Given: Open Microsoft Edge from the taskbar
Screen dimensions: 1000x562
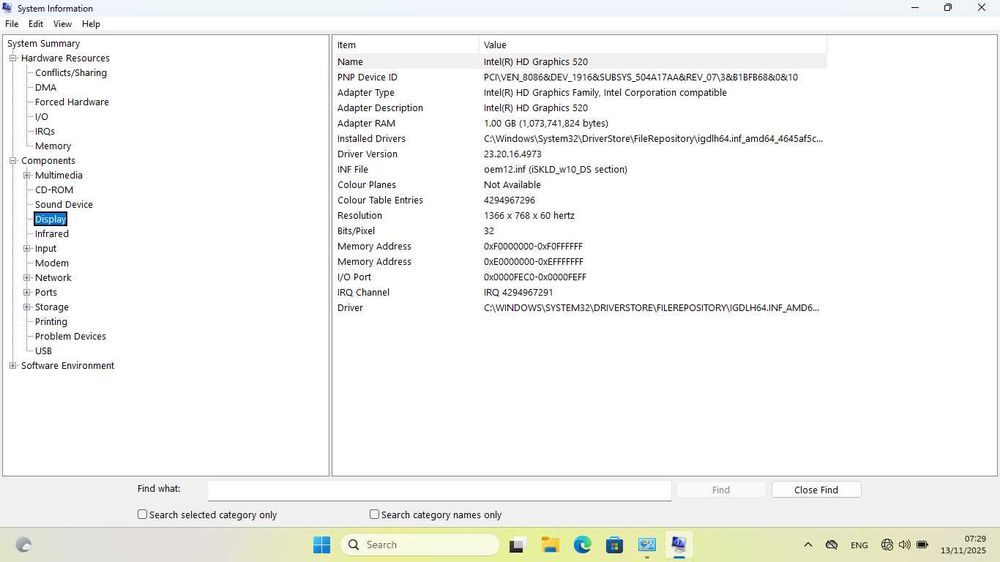Looking at the screenshot, I should (582, 545).
